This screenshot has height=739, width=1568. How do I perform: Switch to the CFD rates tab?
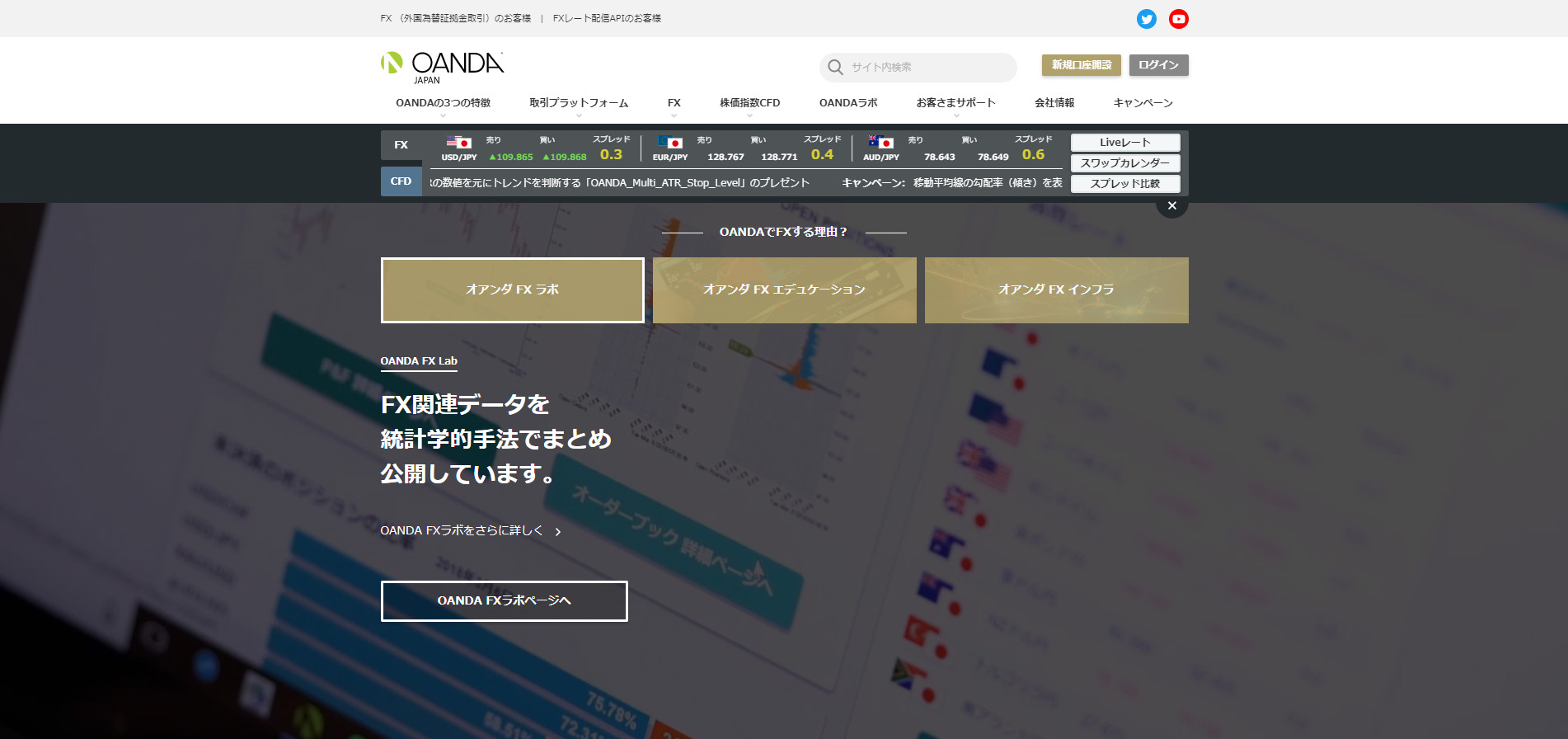(x=401, y=181)
